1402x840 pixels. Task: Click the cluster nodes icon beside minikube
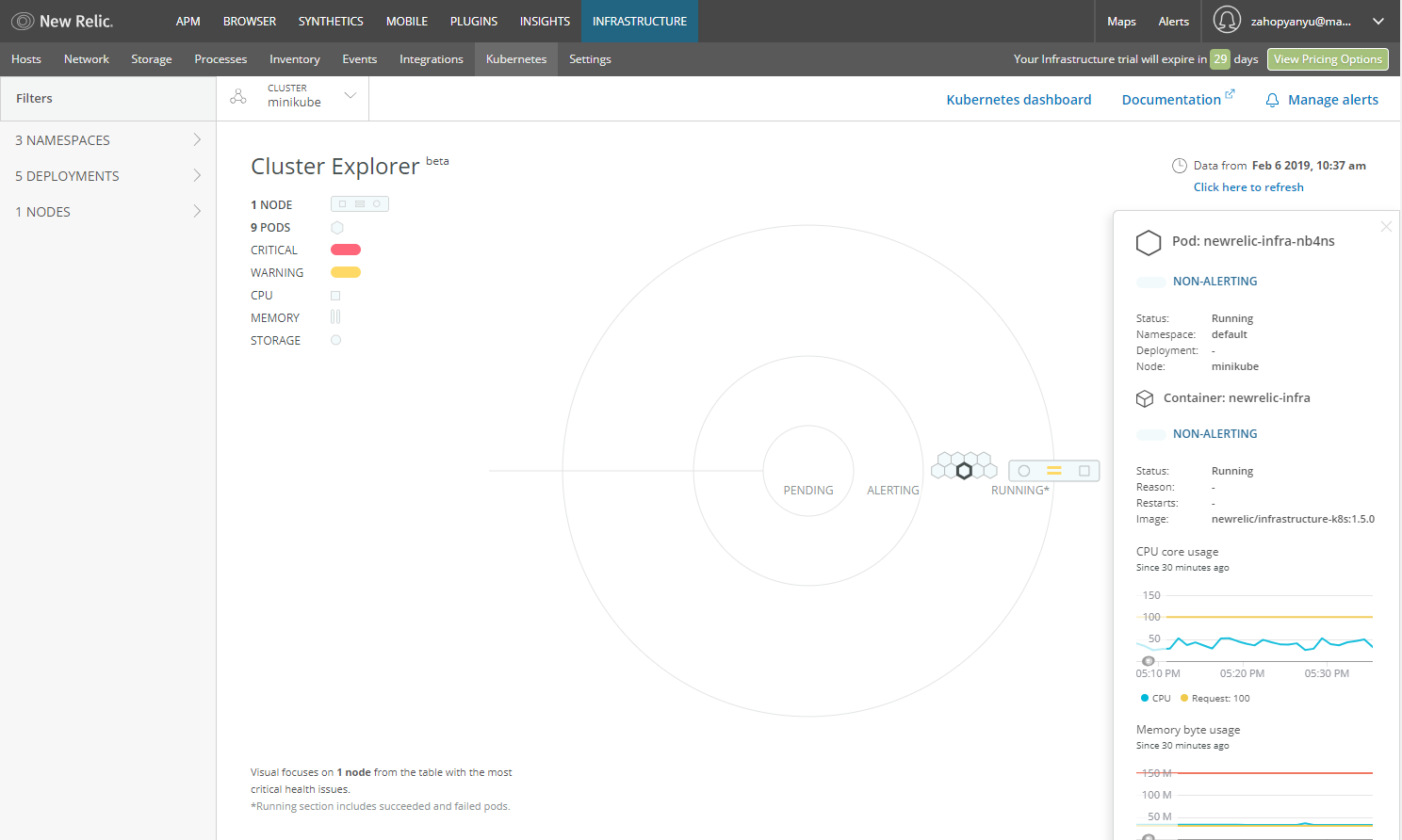(238, 96)
